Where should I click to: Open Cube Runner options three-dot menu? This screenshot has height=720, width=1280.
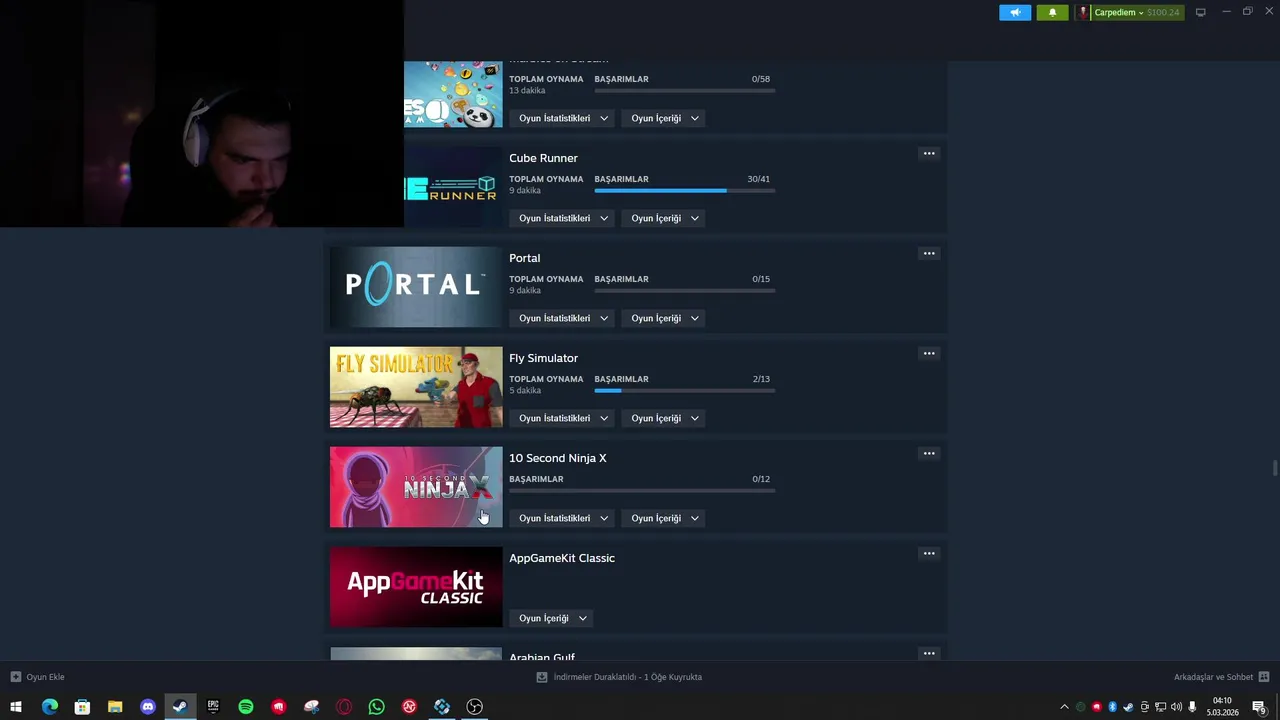(929, 154)
